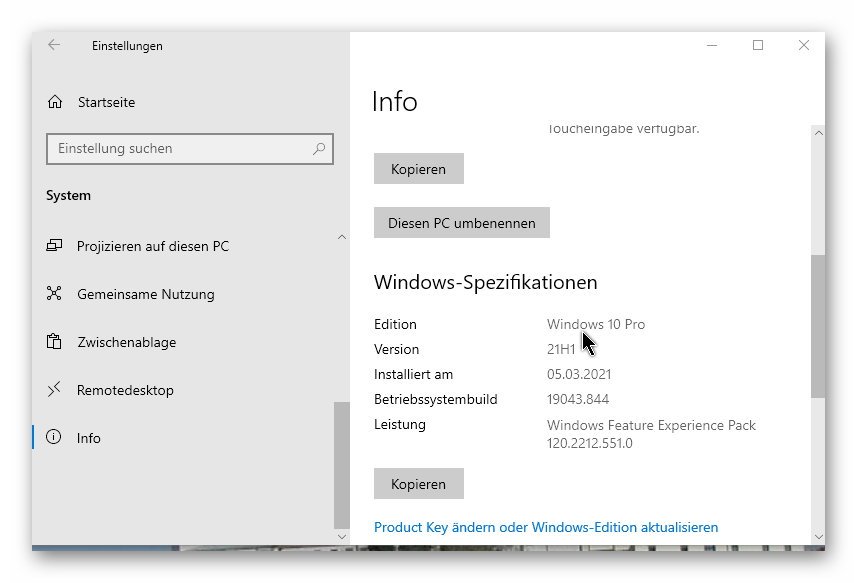Click the Projizieren auf diesen PC icon
The width and height of the screenshot is (857, 583).
[54, 245]
